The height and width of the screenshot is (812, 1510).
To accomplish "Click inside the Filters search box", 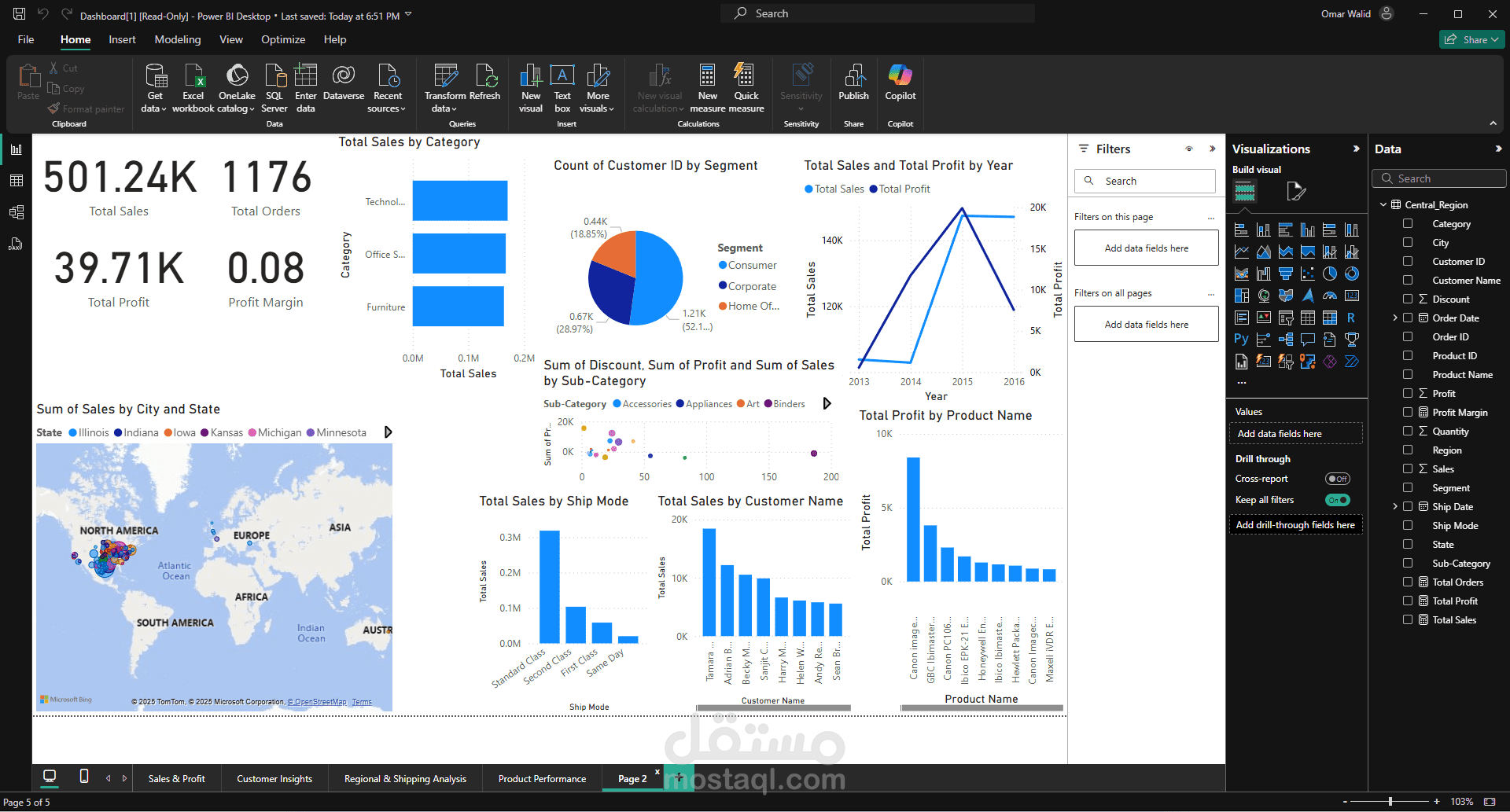I will [x=1144, y=181].
